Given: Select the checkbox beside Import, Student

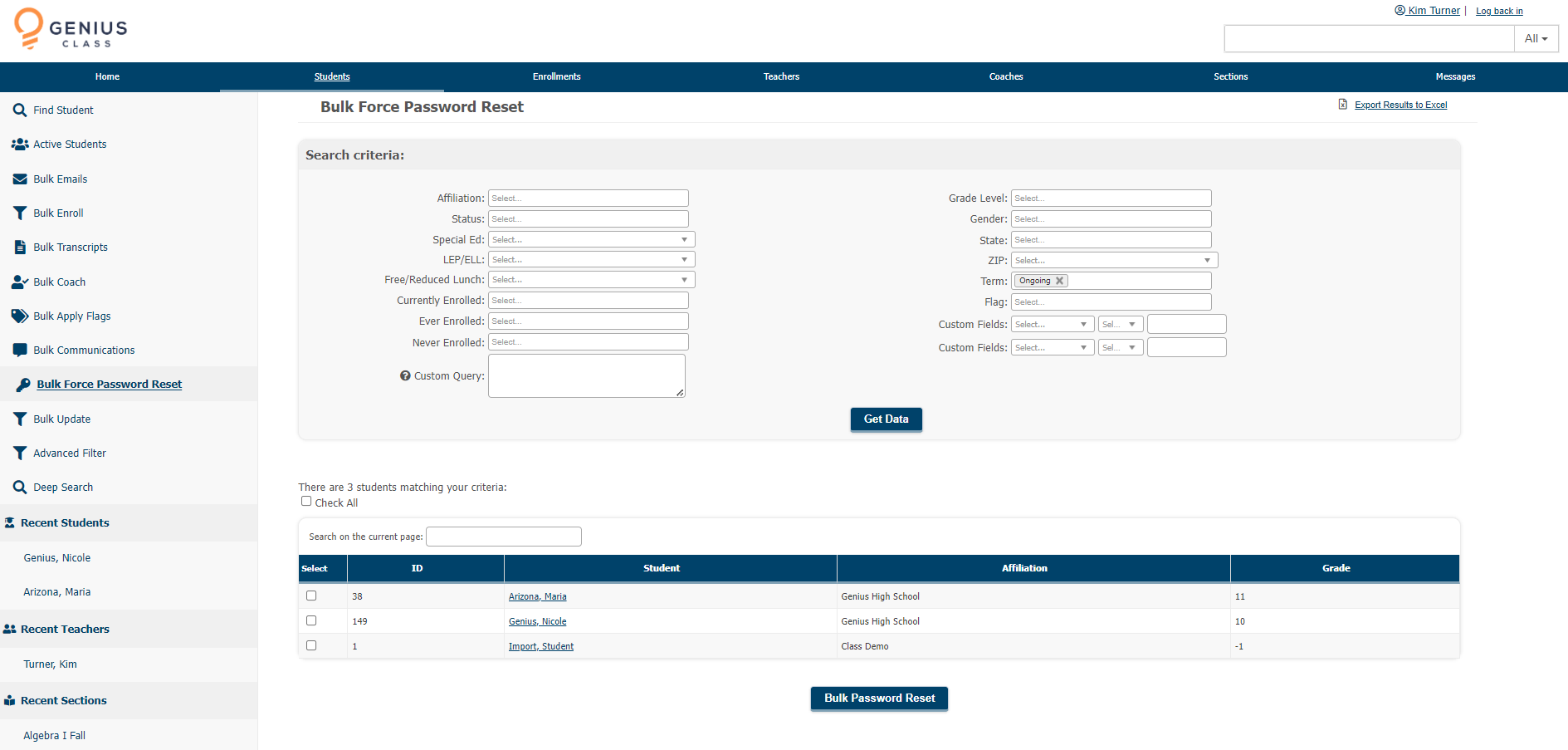Looking at the screenshot, I should (311, 645).
